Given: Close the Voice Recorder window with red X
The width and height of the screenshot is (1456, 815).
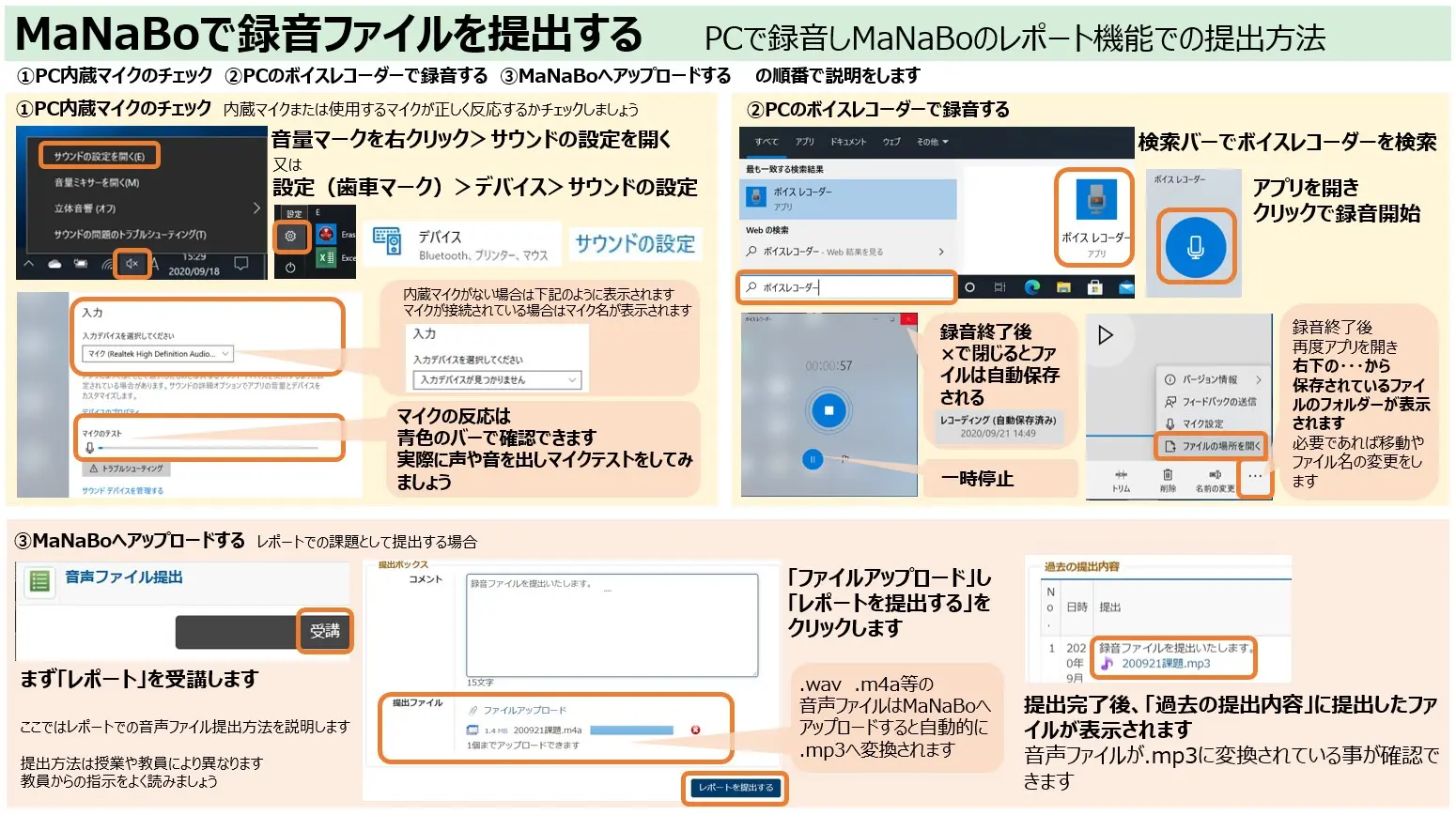Looking at the screenshot, I should click(x=908, y=320).
